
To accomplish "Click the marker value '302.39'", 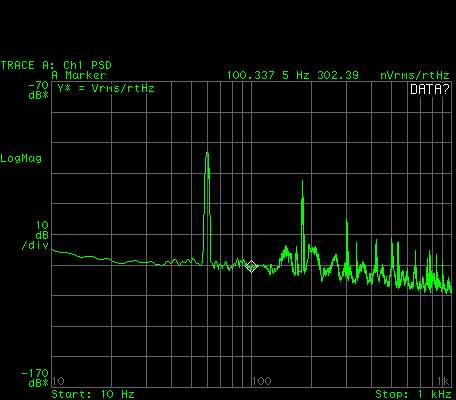I will point(338,75).
